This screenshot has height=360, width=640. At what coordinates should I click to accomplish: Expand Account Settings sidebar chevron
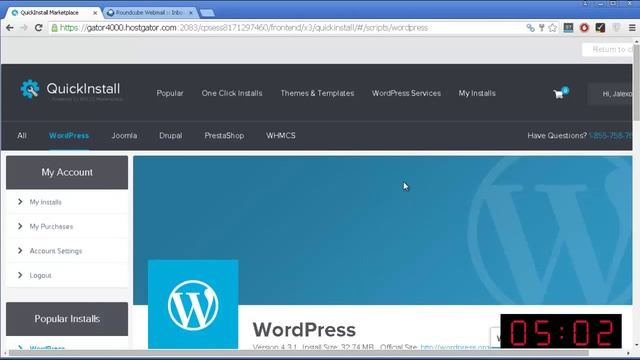[x=20, y=251]
